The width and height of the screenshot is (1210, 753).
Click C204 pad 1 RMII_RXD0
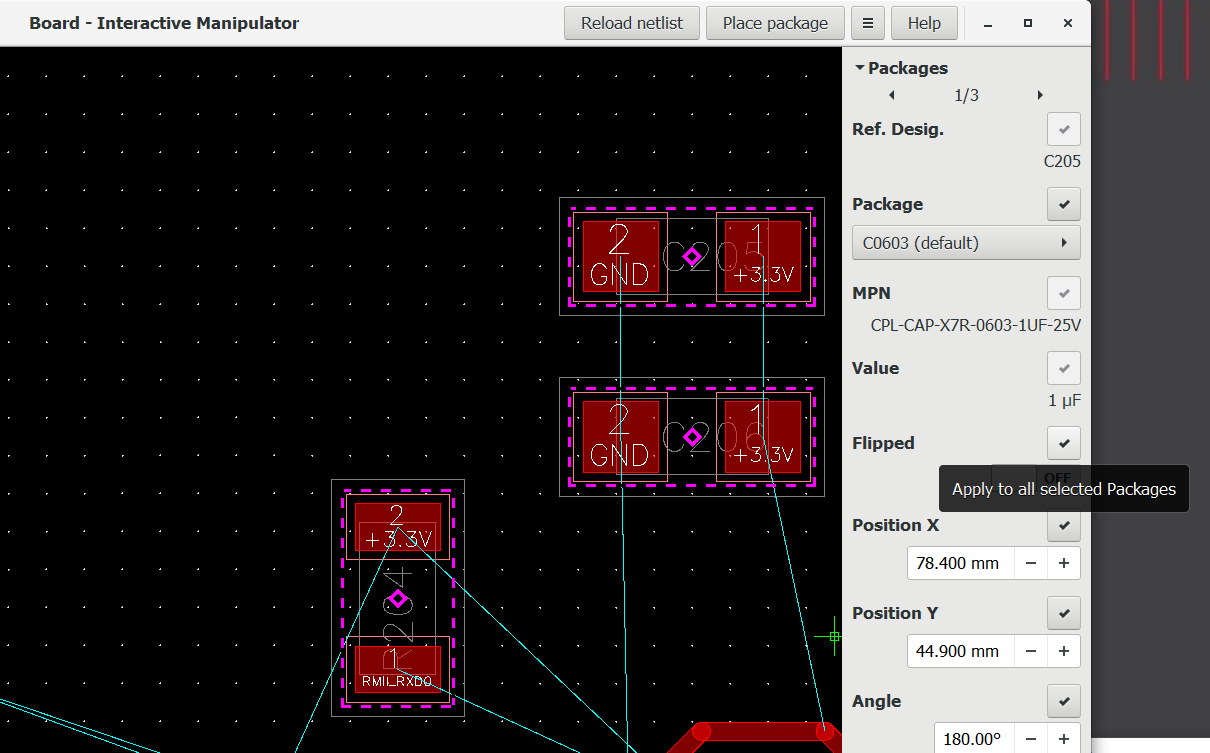pyautogui.click(x=398, y=670)
